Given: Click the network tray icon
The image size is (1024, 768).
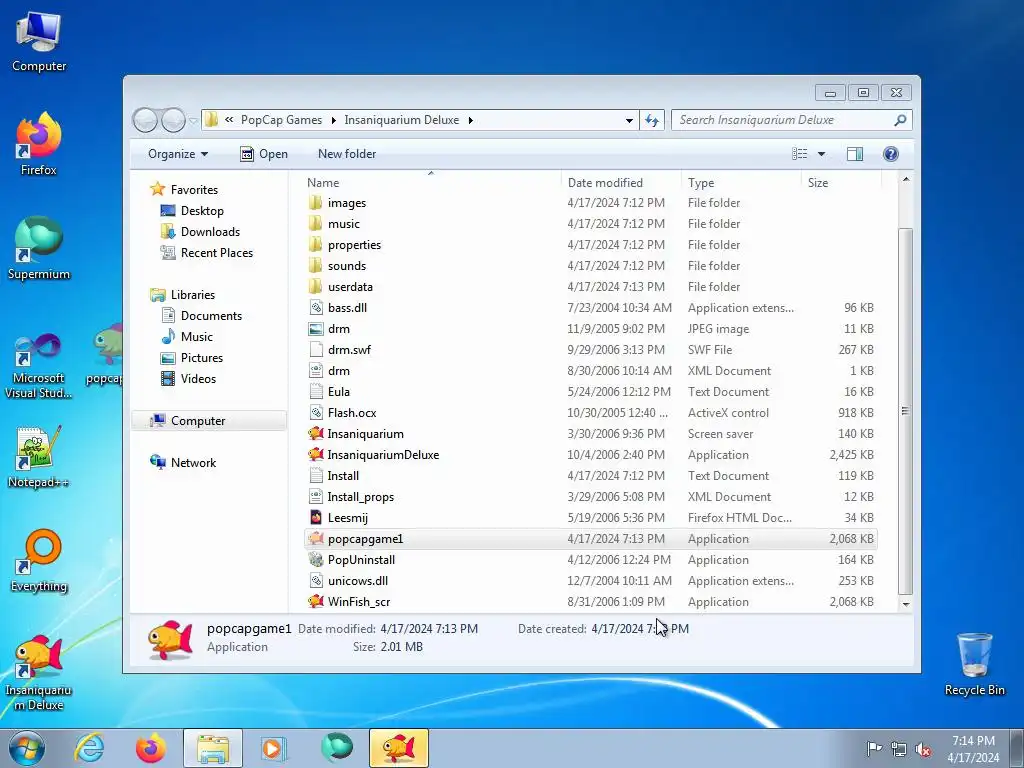Looking at the screenshot, I should (x=899, y=748).
